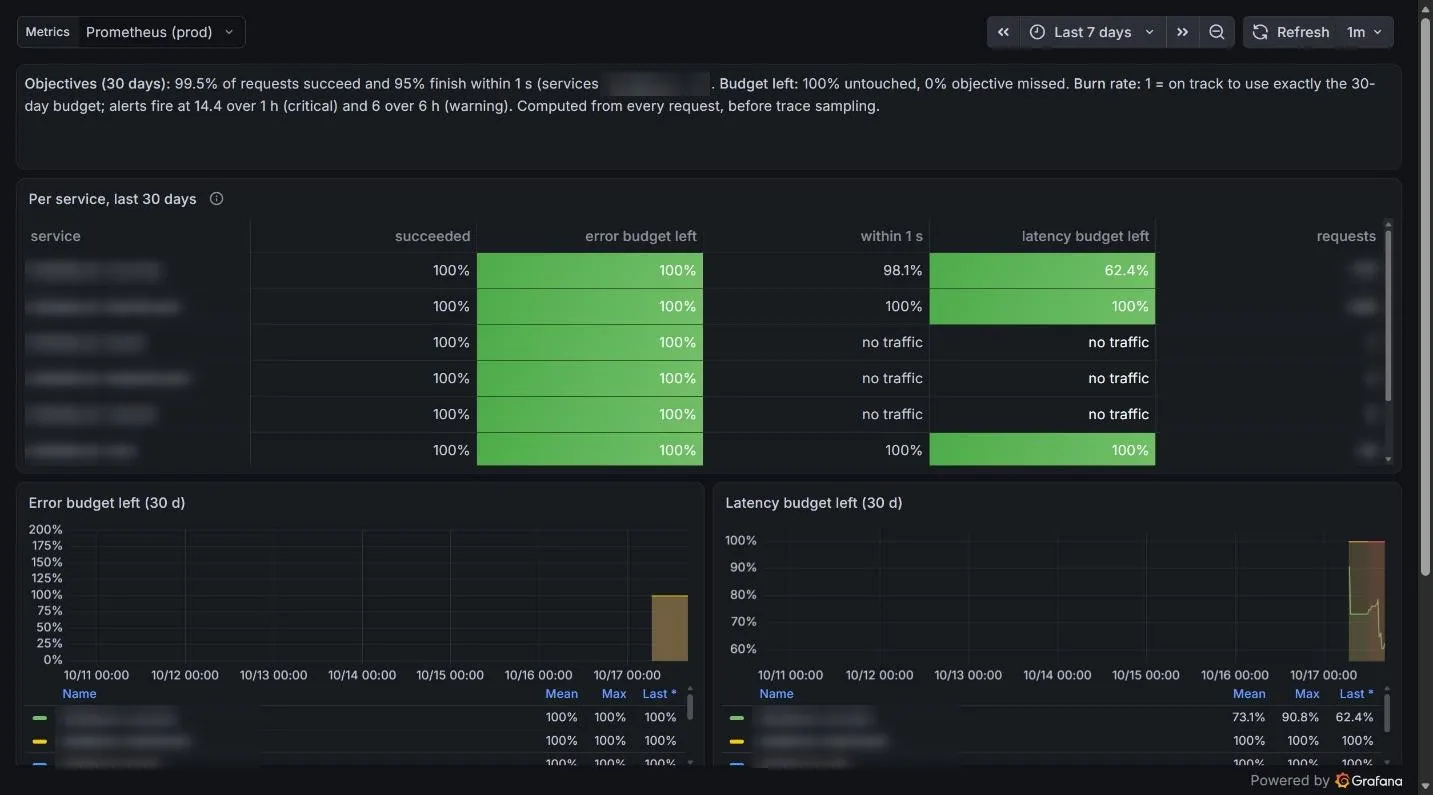Sort Error budget legend by Mean header
This screenshot has width=1433, height=795.
(x=561, y=694)
